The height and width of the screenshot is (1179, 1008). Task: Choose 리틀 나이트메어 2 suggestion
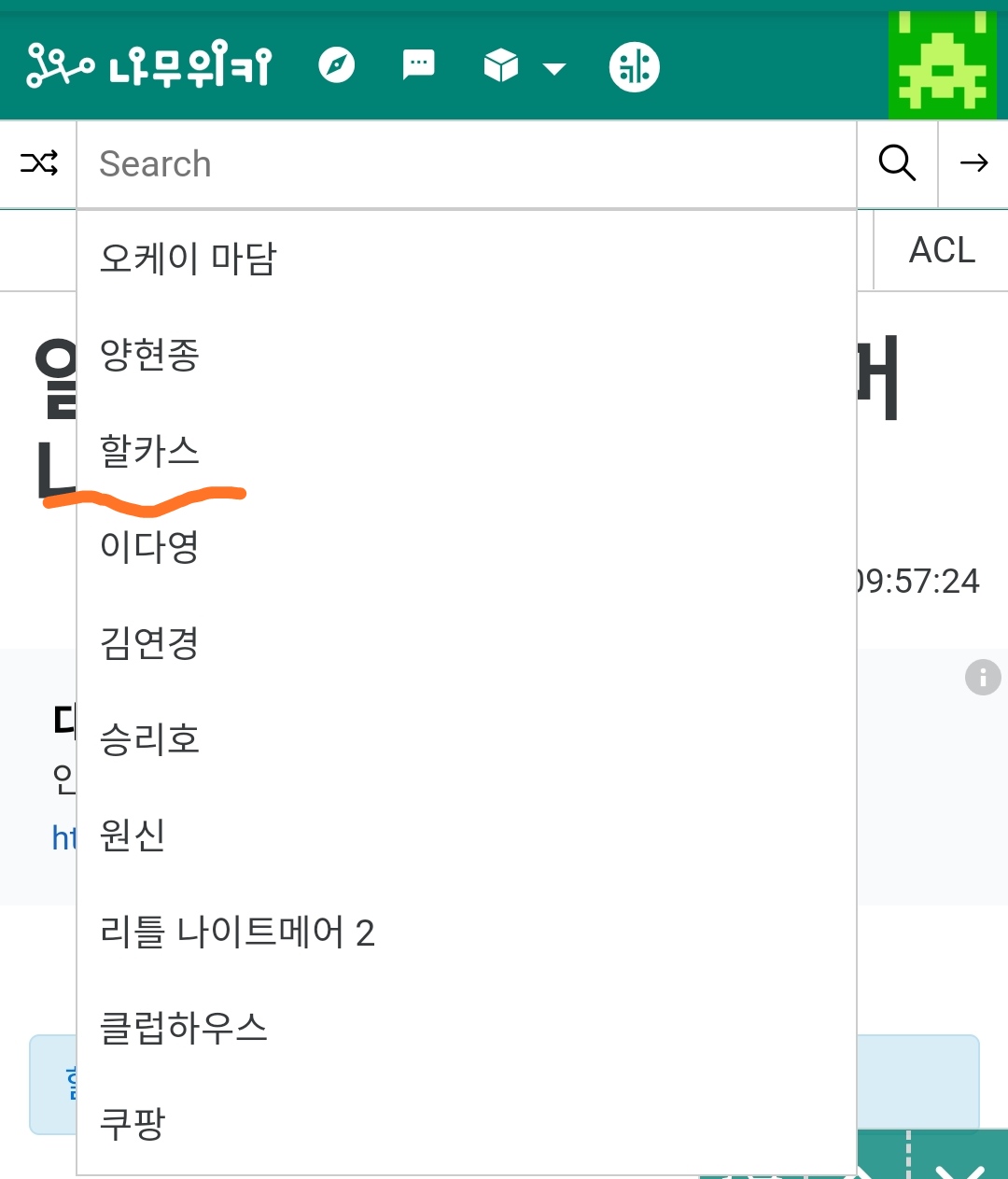tap(237, 933)
